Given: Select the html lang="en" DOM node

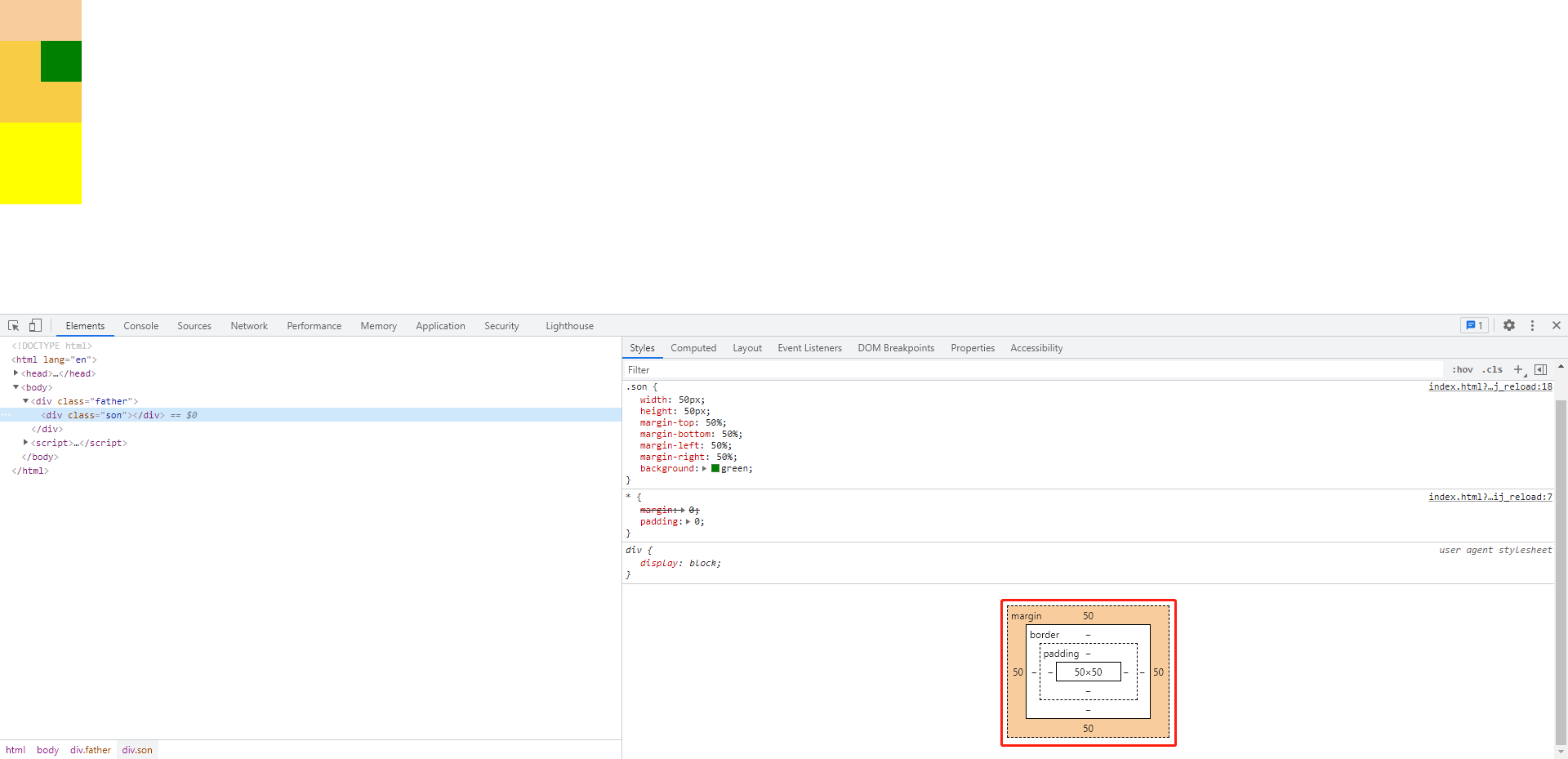Looking at the screenshot, I should coord(54,359).
